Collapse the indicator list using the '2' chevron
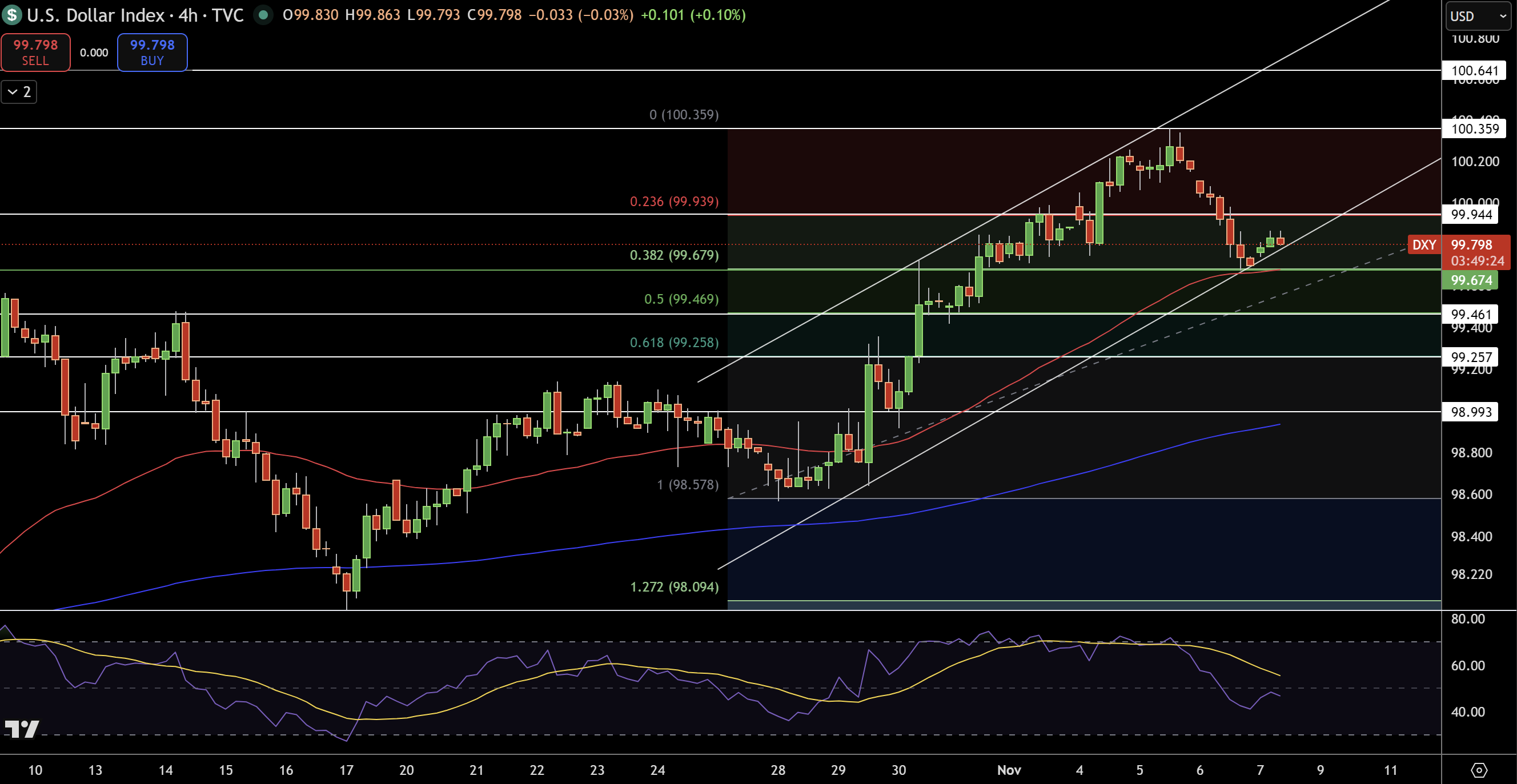 pos(18,92)
